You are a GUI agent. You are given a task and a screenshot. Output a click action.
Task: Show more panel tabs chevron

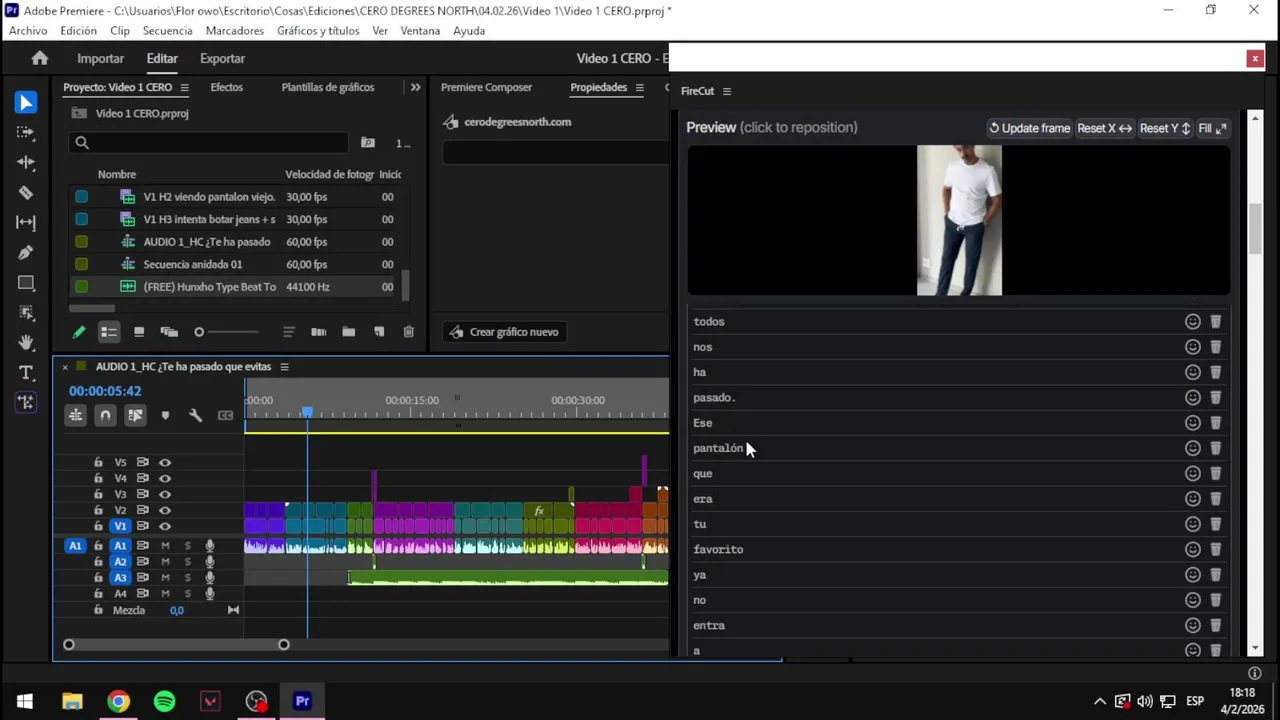pyautogui.click(x=415, y=87)
